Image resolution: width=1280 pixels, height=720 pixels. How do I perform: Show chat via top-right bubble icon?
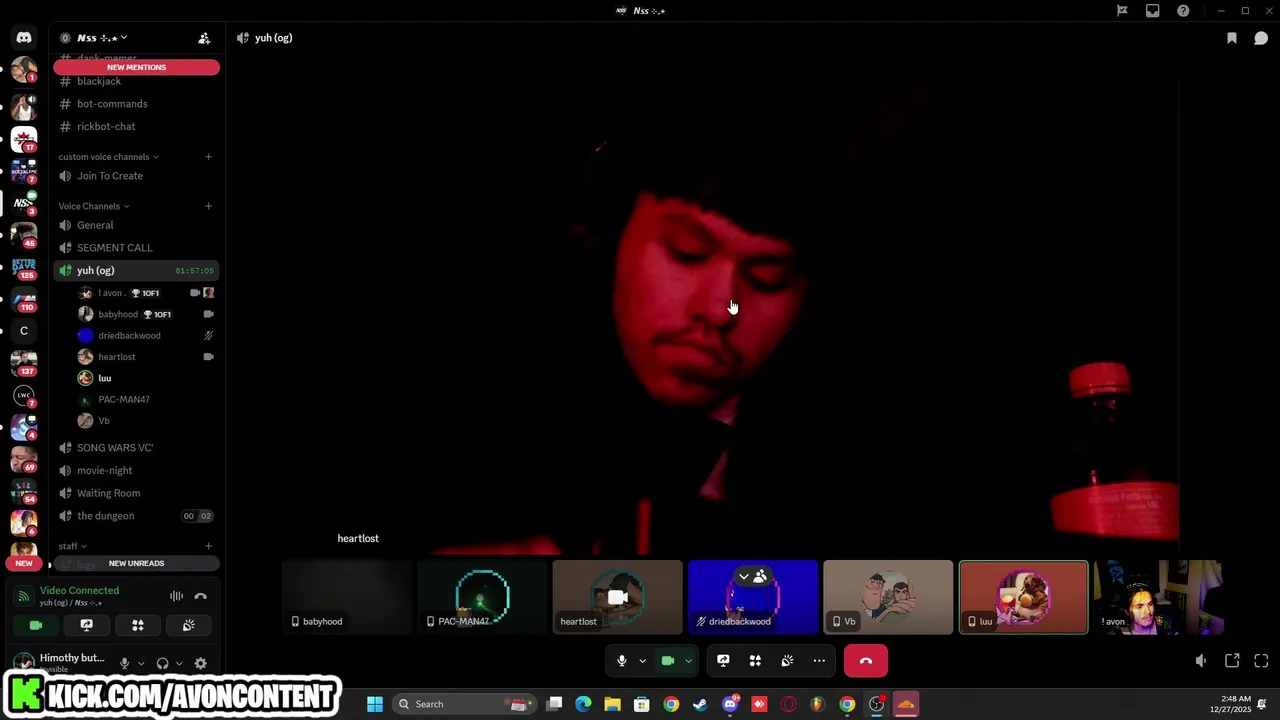coord(1261,38)
